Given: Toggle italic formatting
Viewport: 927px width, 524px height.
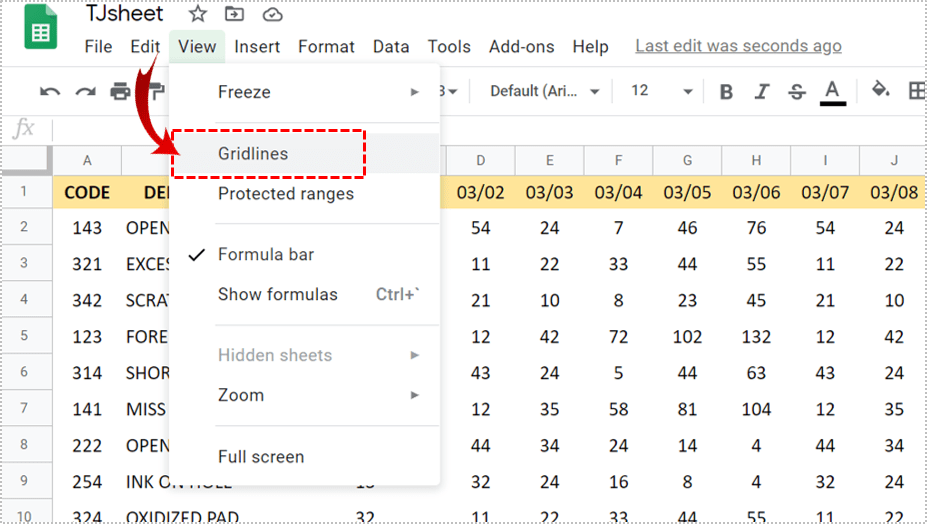Looking at the screenshot, I should [761, 92].
